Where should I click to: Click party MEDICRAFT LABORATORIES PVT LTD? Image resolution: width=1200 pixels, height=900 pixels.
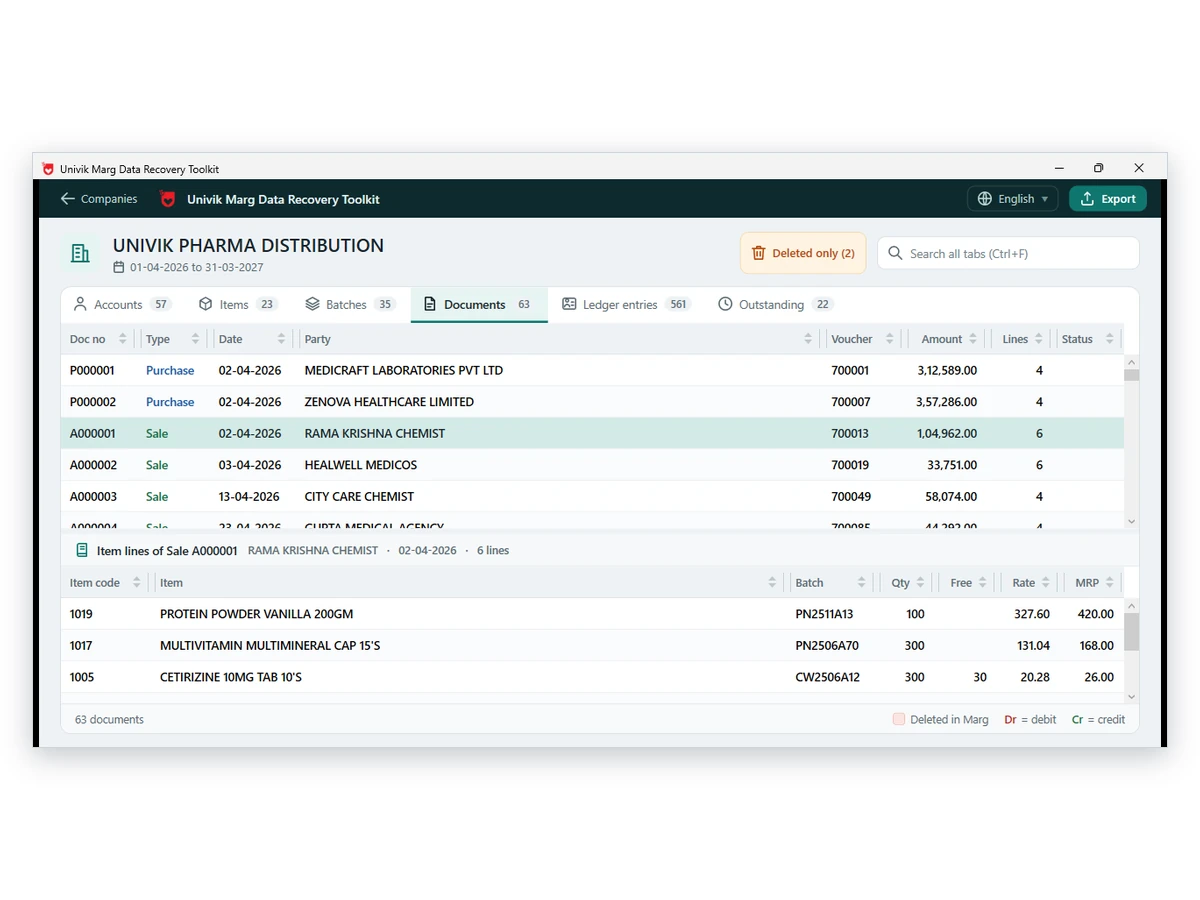pos(404,370)
